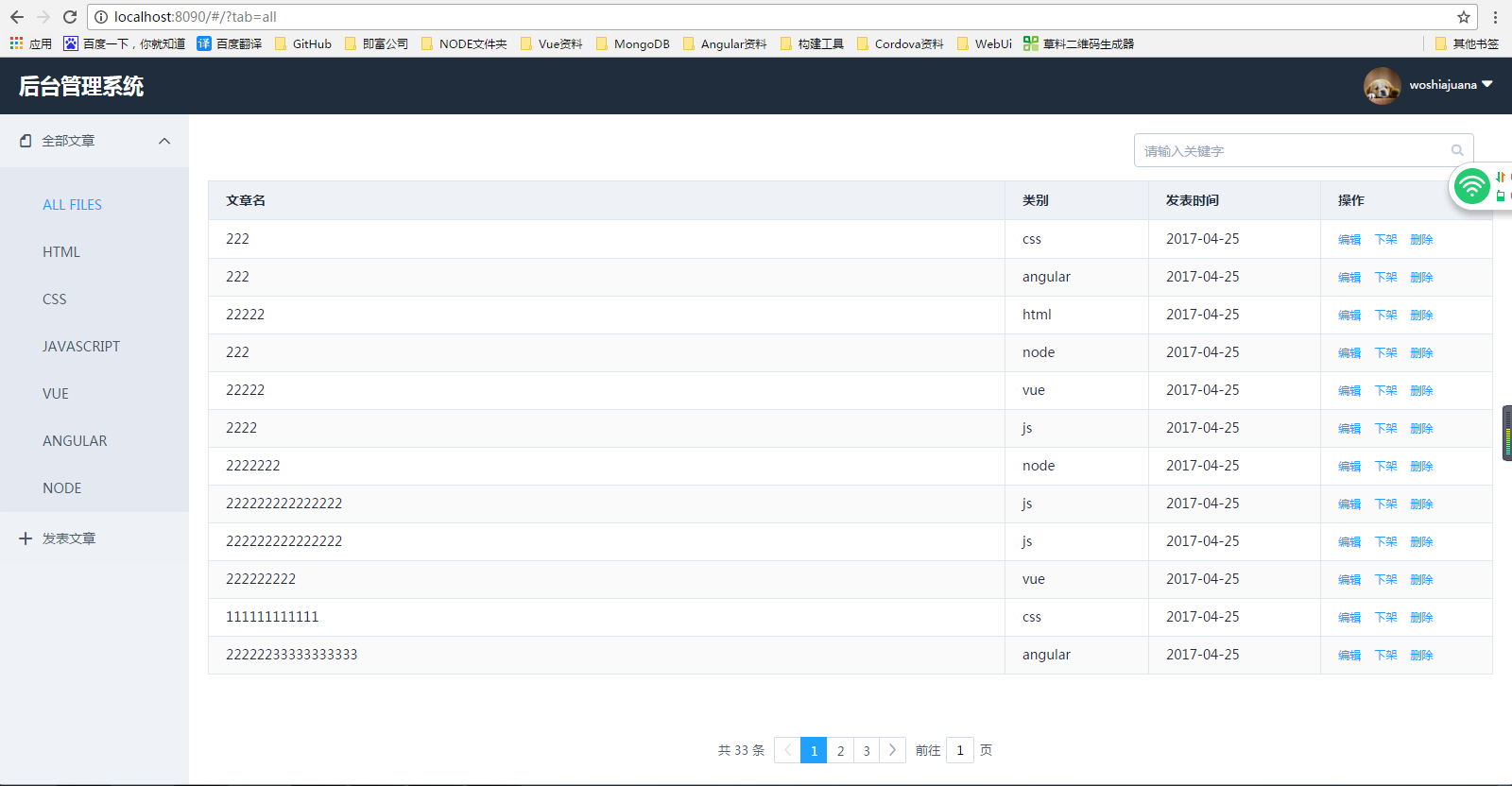
Task: Click the browser address bar showing localhost:8090
Action: coord(782,17)
